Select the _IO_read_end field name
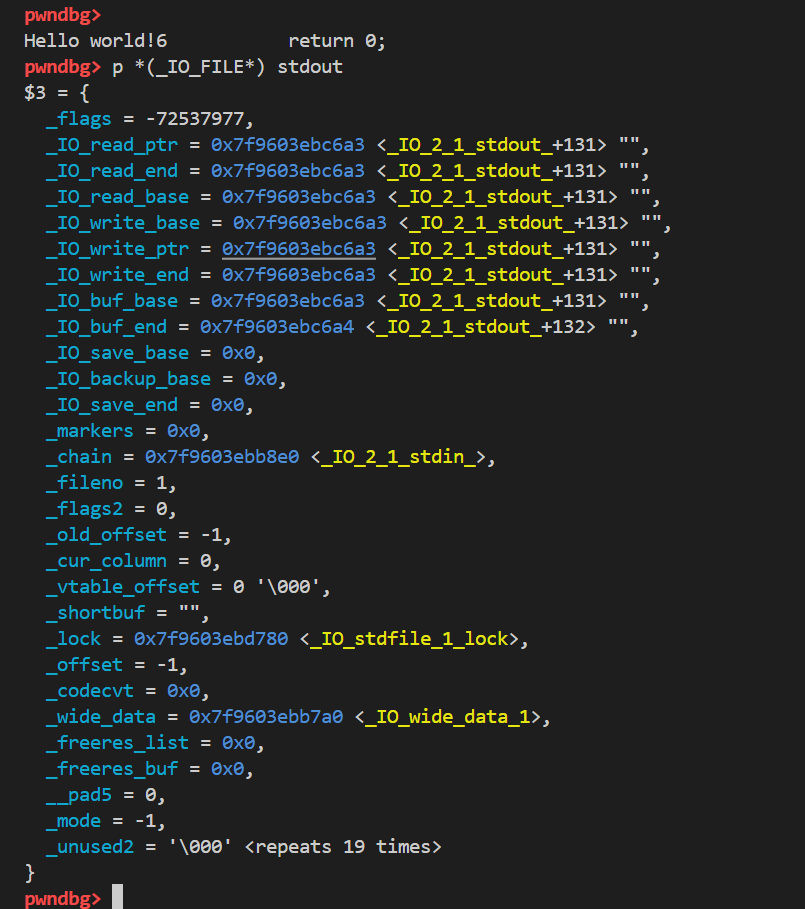This screenshot has width=805, height=909. [112, 171]
